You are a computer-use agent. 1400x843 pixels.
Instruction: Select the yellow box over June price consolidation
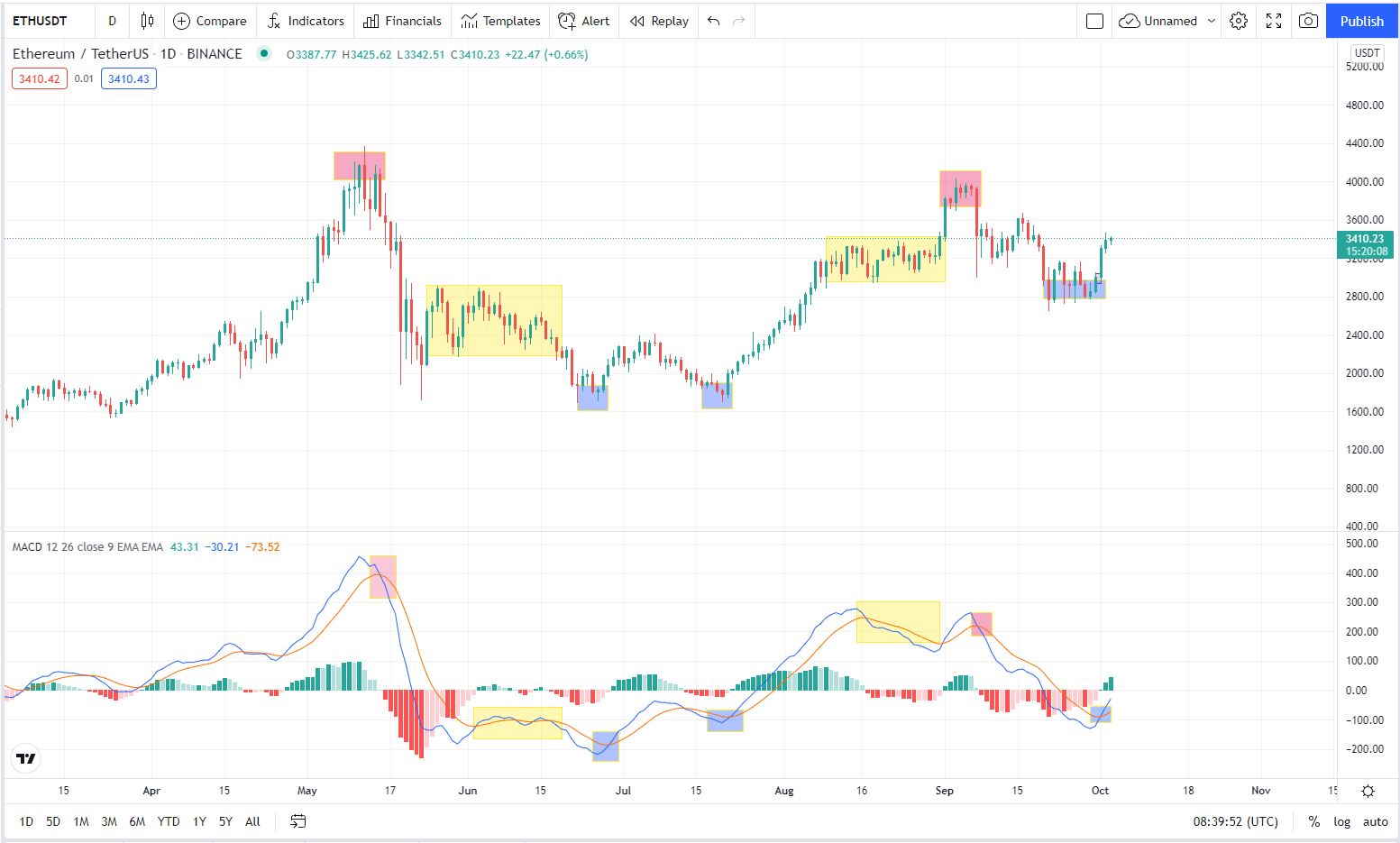[x=494, y=320]
